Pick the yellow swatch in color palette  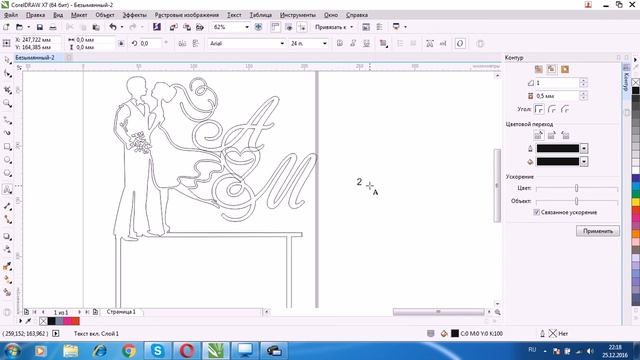(636, 202)
